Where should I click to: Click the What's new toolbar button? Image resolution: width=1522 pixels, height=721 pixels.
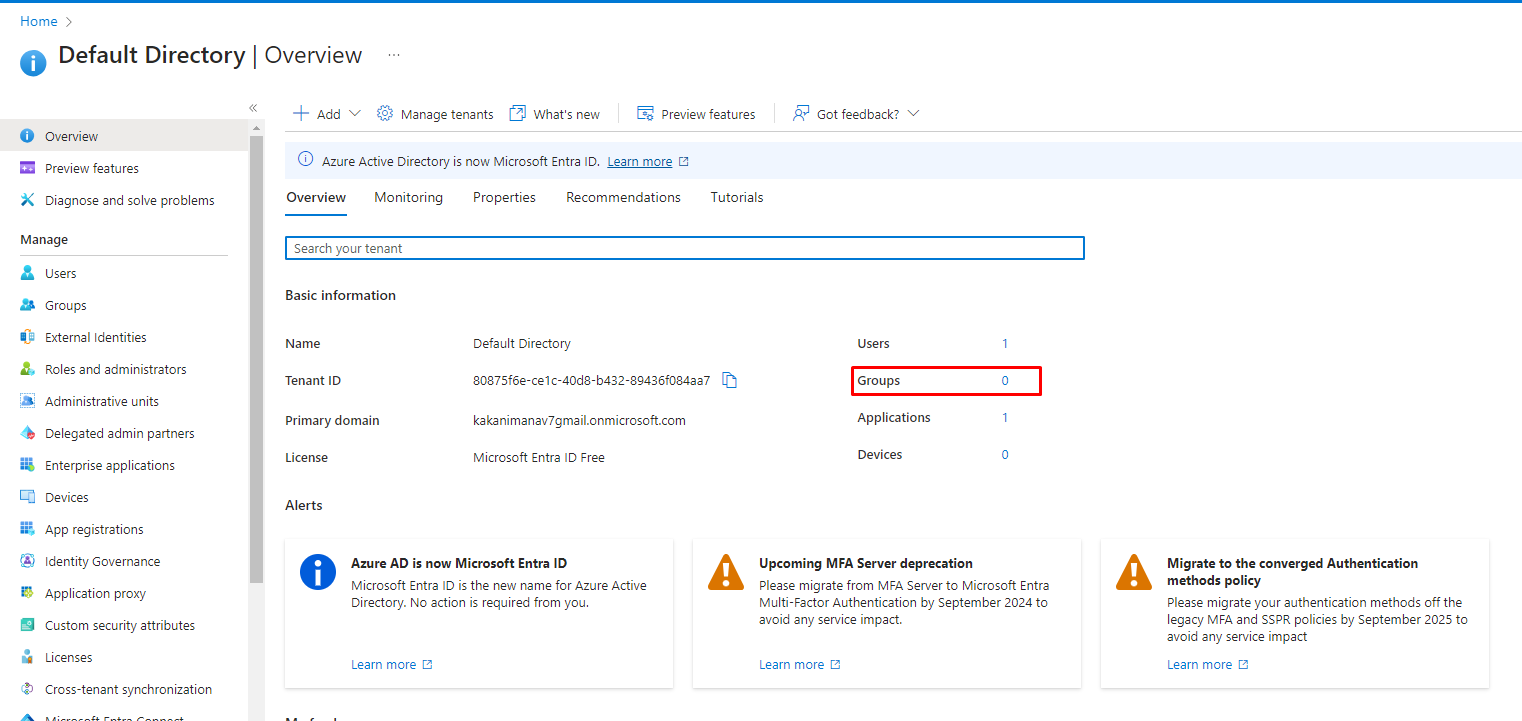point(555,114)
